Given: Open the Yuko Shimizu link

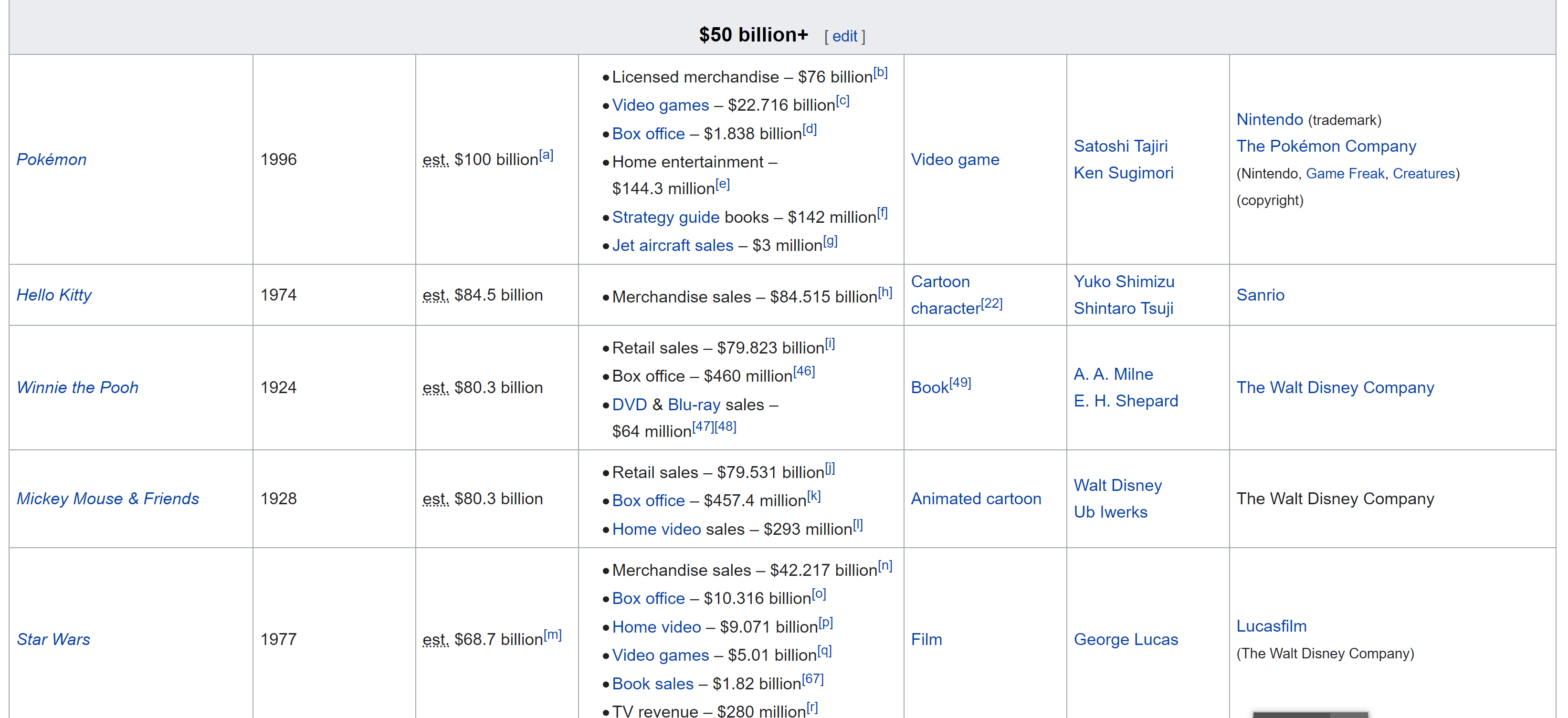Looking at the screenshot, I should pyautogui.click(x=1124, y=282).
